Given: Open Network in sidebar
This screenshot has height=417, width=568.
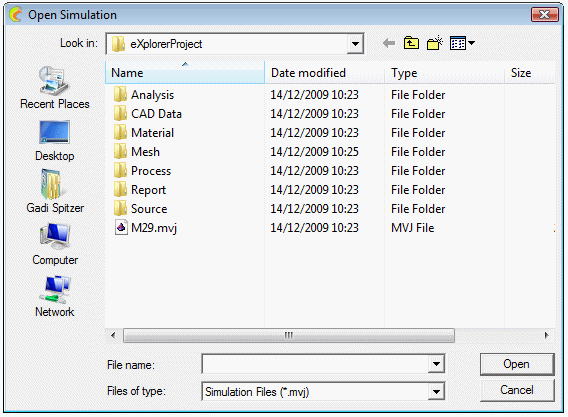Looking at the screenshot, I should click(x=55, y=296).
